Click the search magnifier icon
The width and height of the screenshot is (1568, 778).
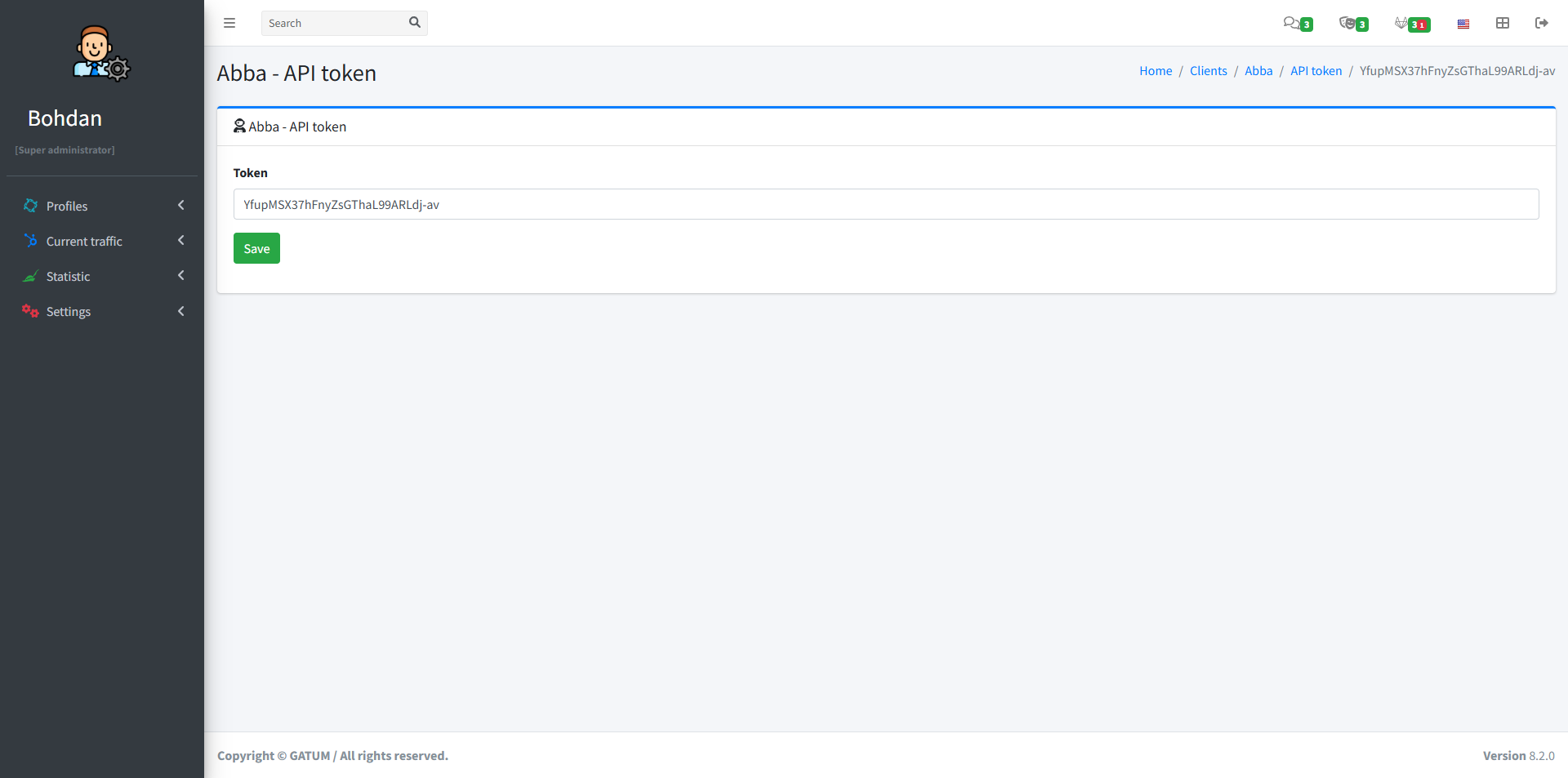(415, 23)
